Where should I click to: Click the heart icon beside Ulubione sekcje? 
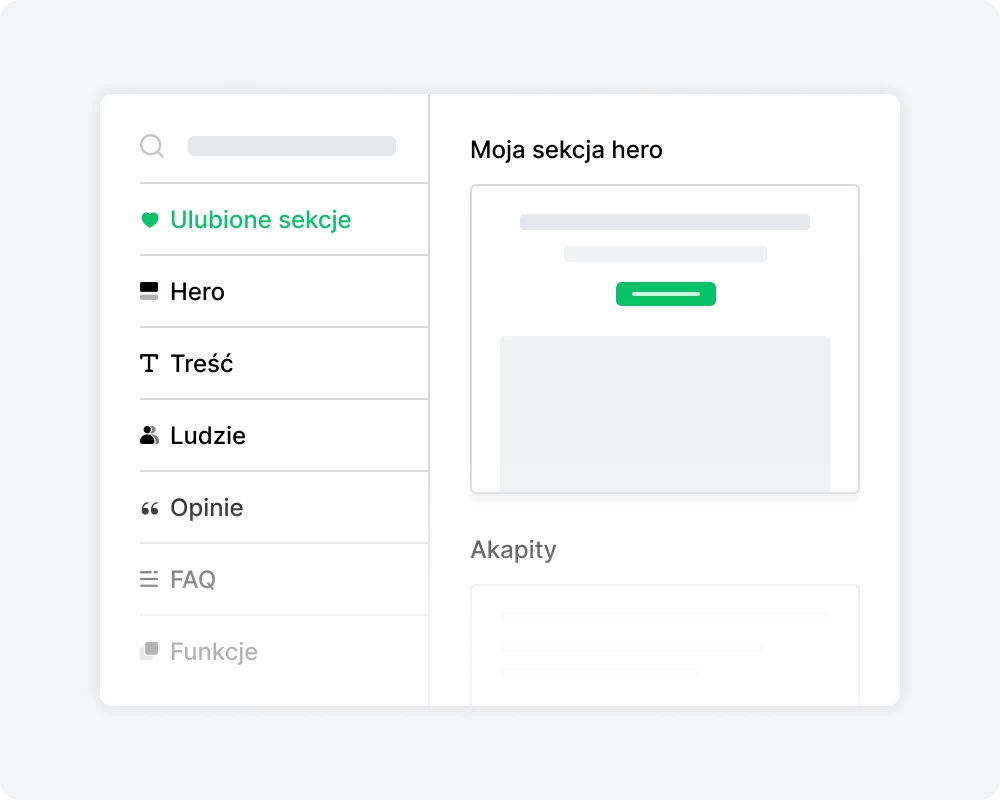pyautogui.click(x=149, y=220)
